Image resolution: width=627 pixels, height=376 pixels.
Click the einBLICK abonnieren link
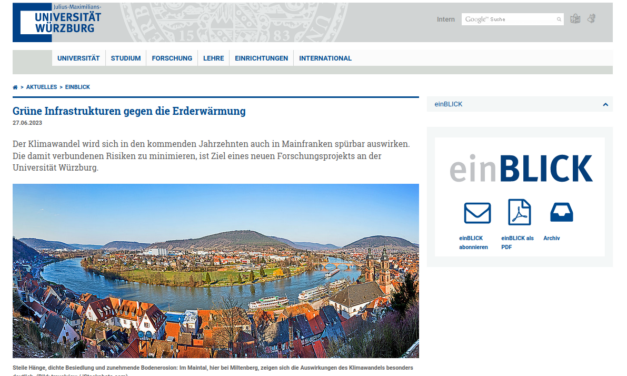pos(473,242)
